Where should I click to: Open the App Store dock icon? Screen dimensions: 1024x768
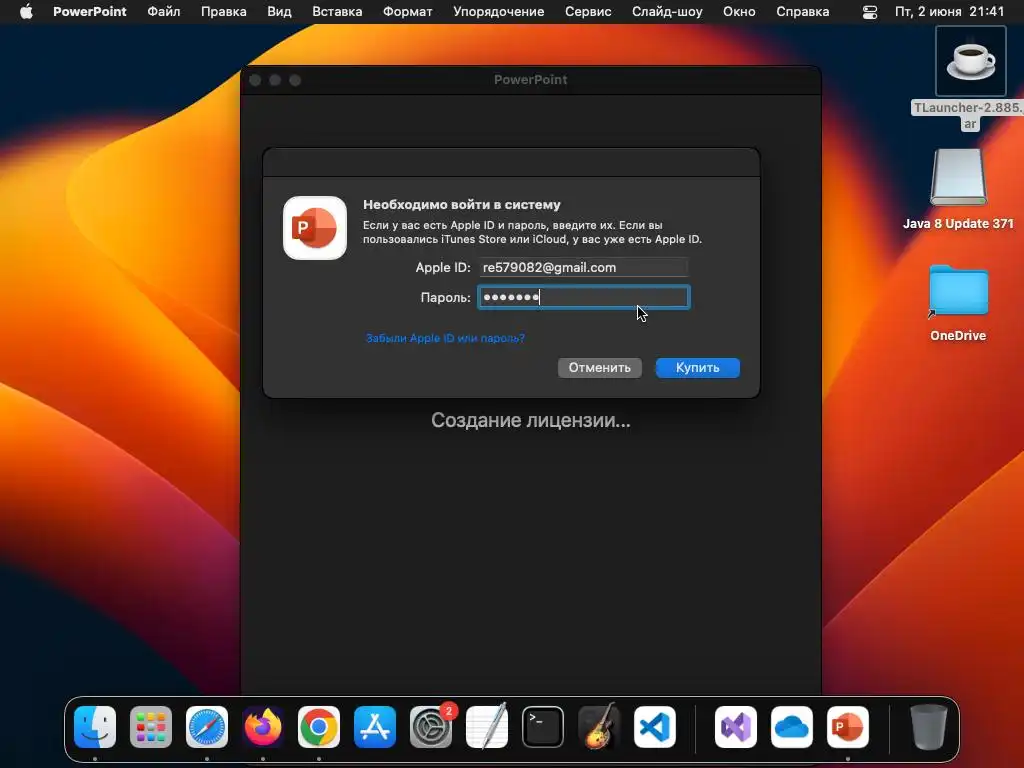click(375, 726)
